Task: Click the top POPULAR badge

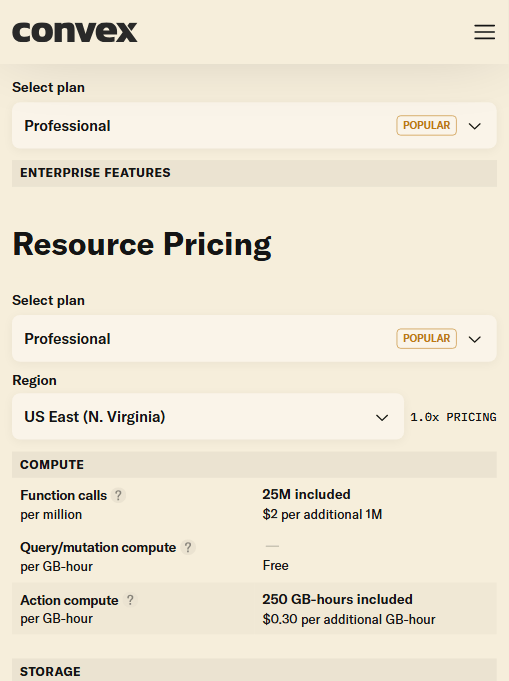Action: [x=426, y=125]
